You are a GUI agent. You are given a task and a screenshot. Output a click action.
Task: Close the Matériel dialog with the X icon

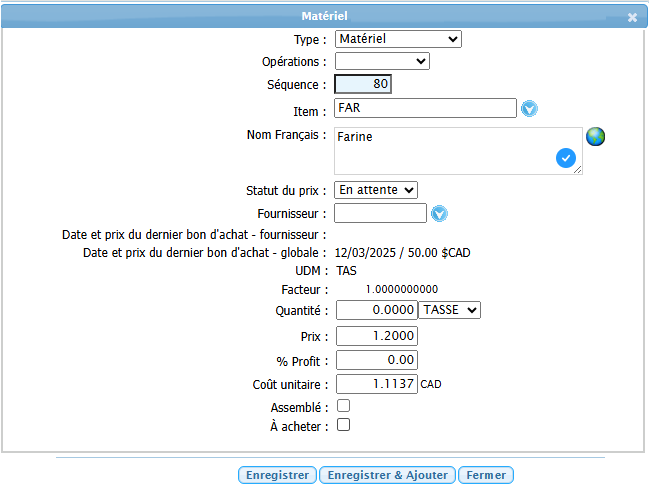click(x=632, y=17)
